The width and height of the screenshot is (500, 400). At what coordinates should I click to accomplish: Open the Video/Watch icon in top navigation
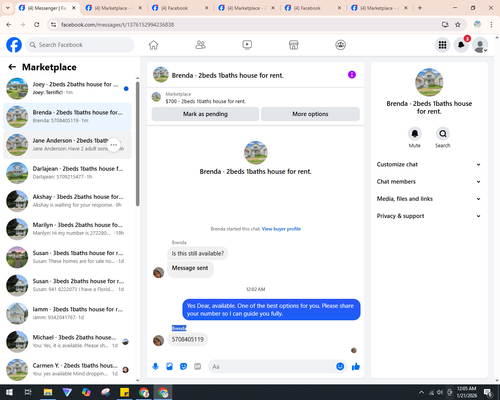(x=247, y=45)
